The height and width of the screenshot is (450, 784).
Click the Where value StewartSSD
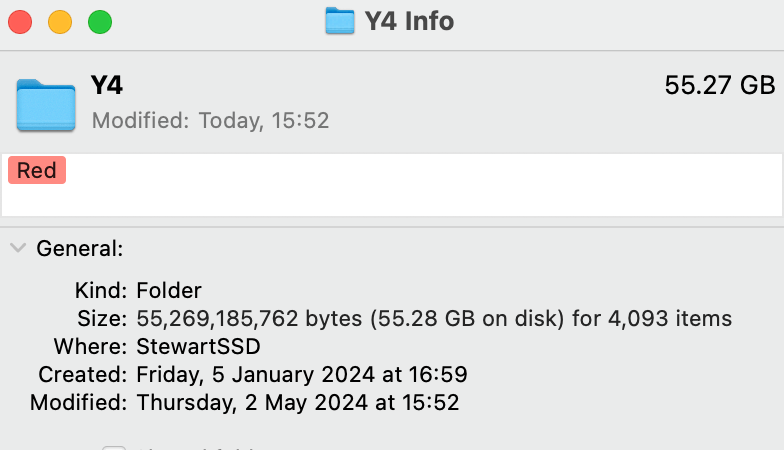pos(202,347)
